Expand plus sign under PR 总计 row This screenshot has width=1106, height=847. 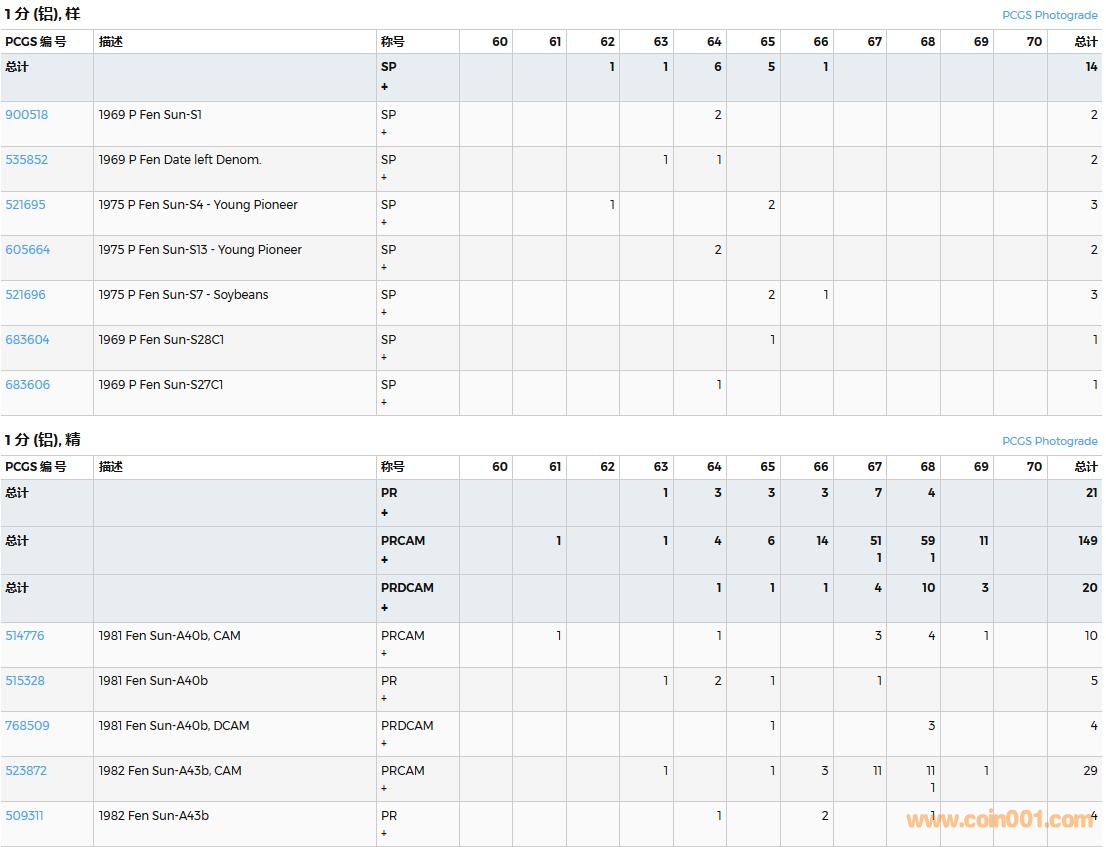pyautogui.click(x=384, y=513)
